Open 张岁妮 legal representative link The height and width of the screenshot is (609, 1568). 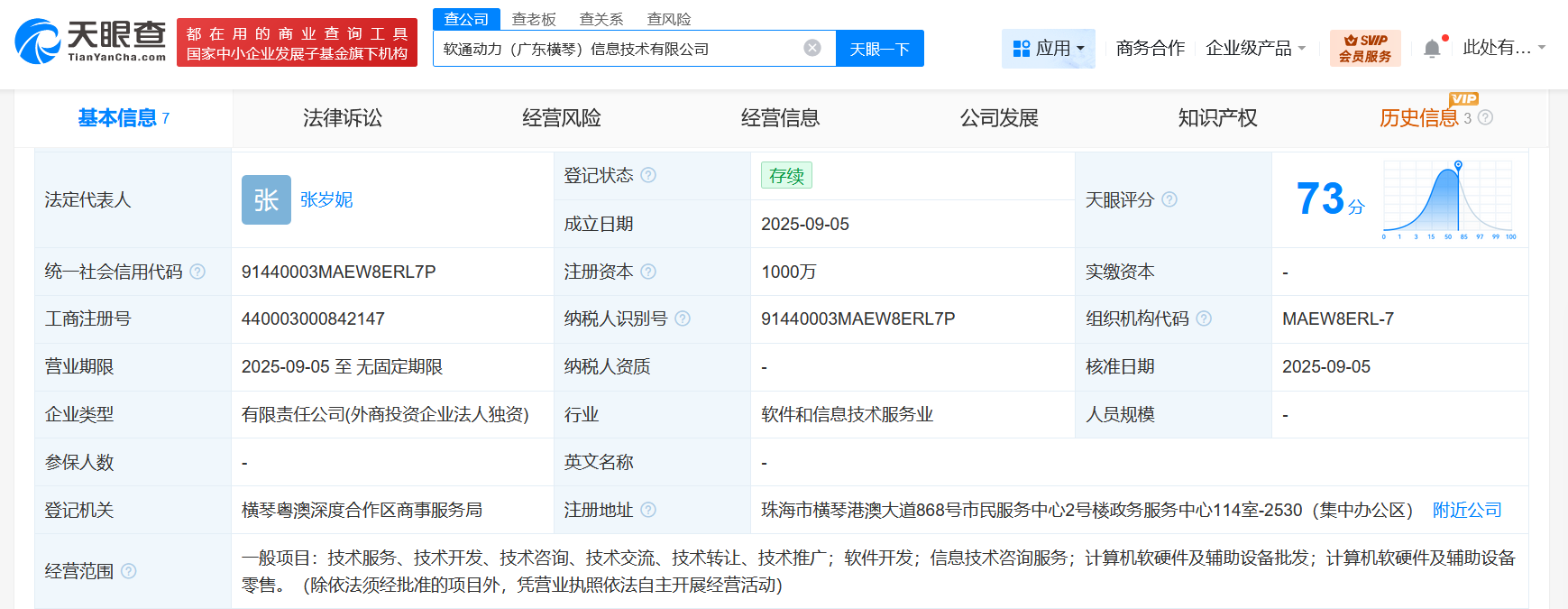coord(326,199)
